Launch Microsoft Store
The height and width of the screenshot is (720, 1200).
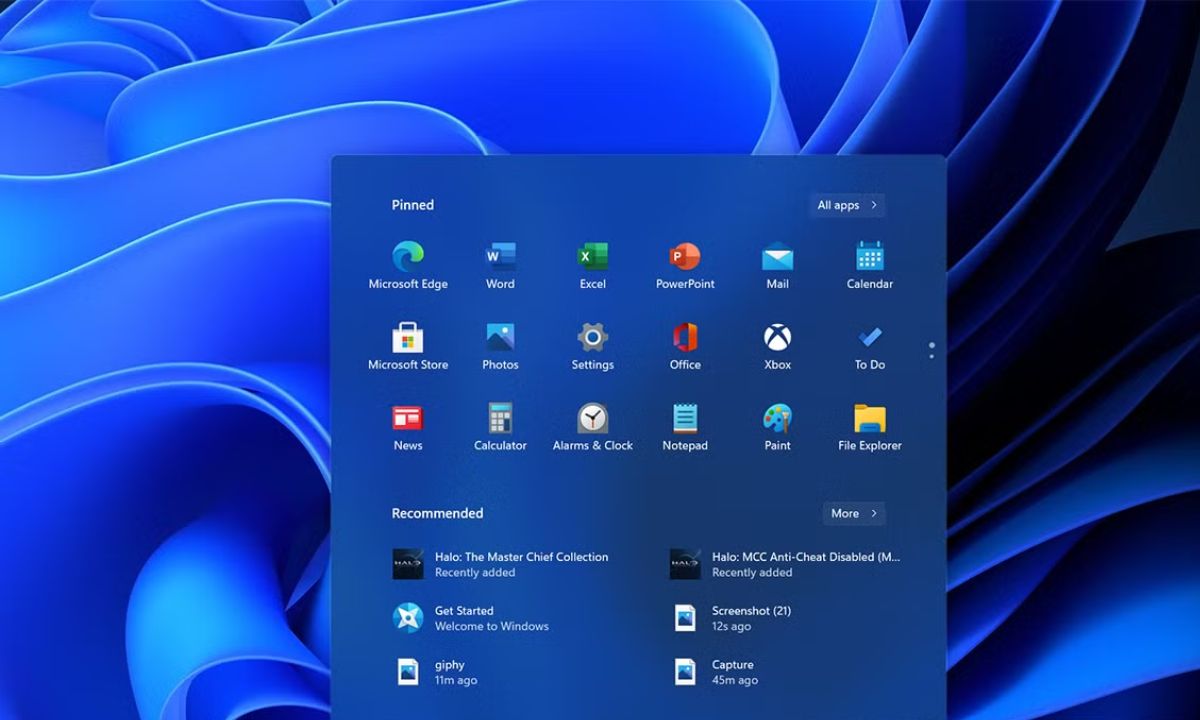coord(408,346)
